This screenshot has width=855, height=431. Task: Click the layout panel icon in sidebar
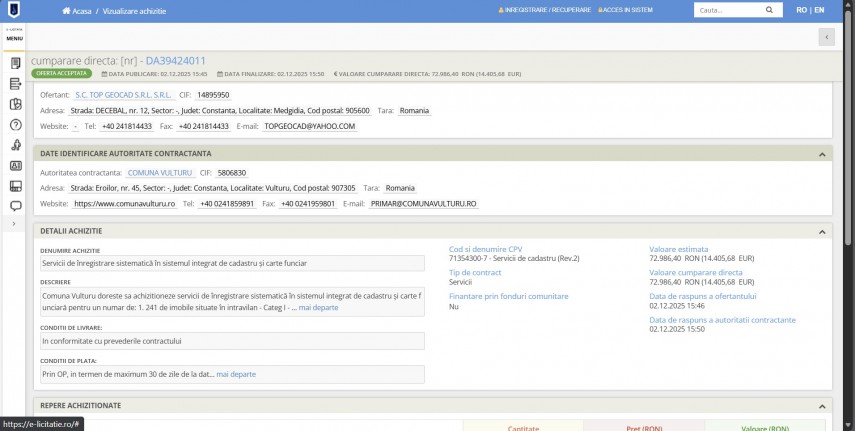pyautogui.click(x=15, y=186)
